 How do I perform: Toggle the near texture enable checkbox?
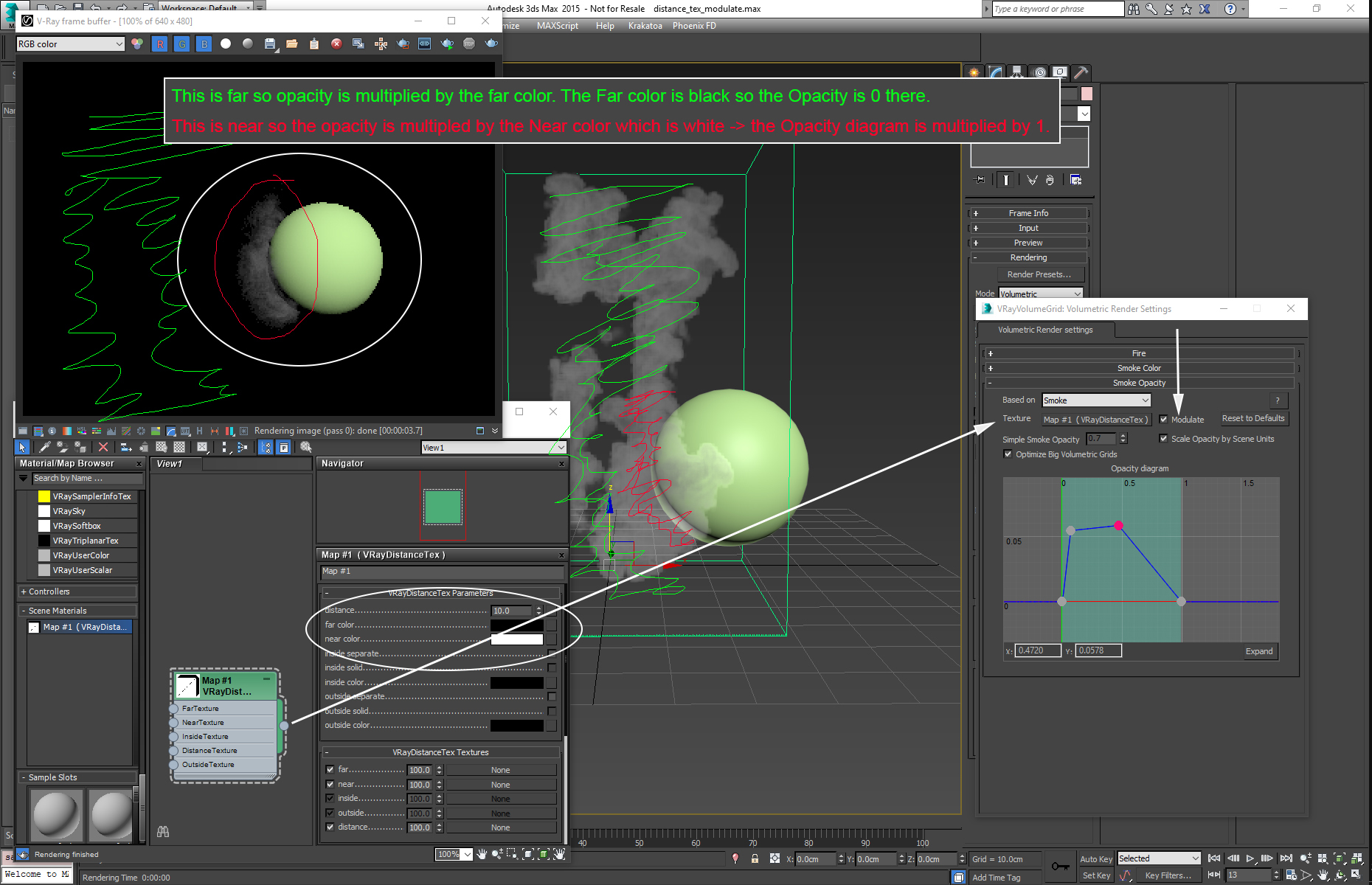pyautogui.click(x=330, y=784)
